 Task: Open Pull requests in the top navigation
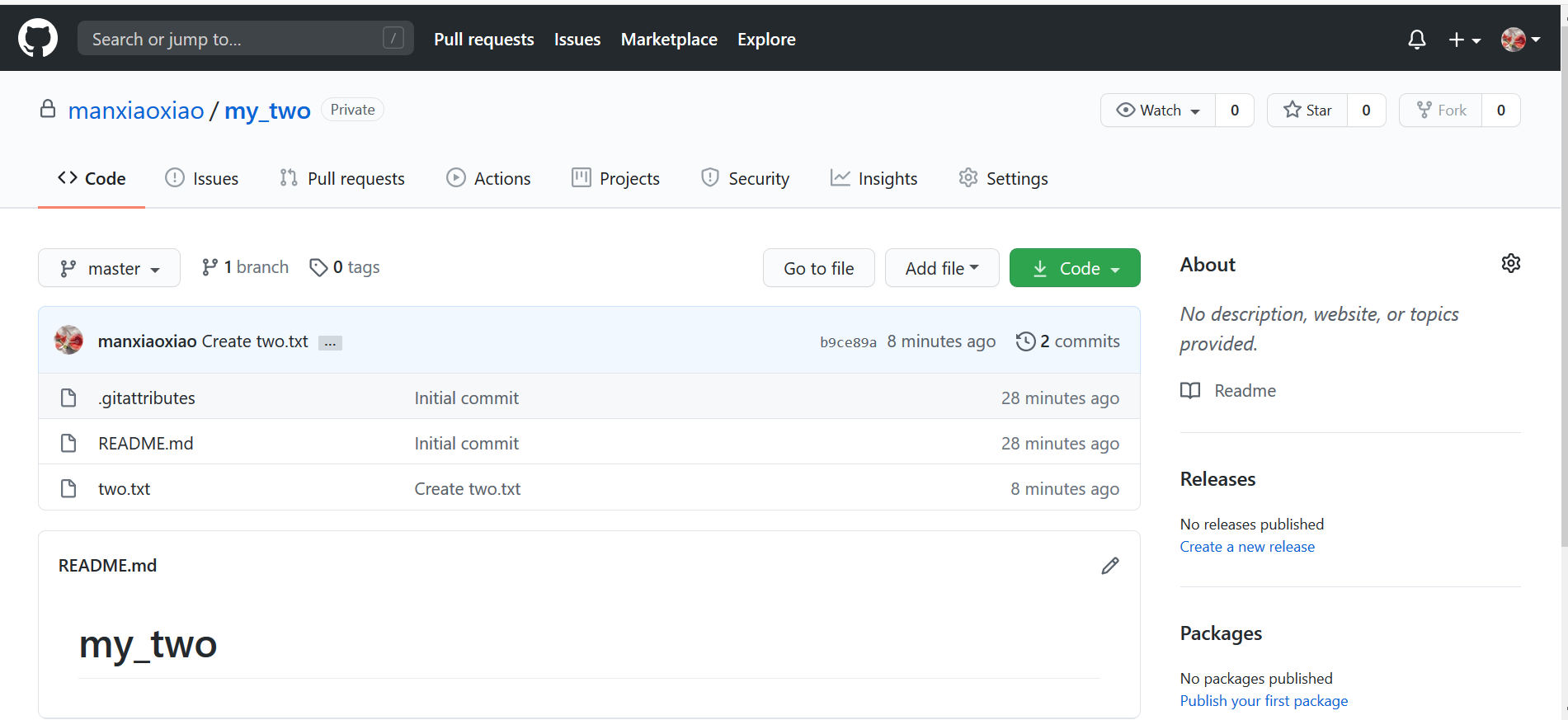point(484,39)
